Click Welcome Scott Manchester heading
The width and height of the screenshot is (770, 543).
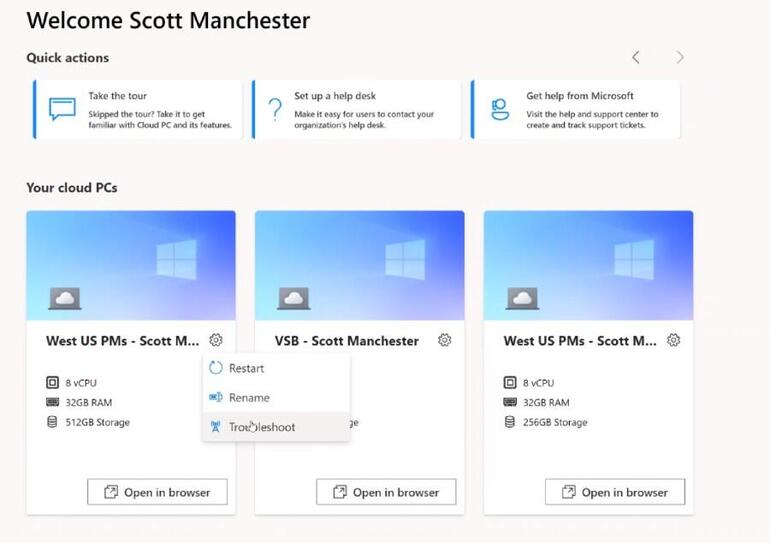click(x=168, y=21)
